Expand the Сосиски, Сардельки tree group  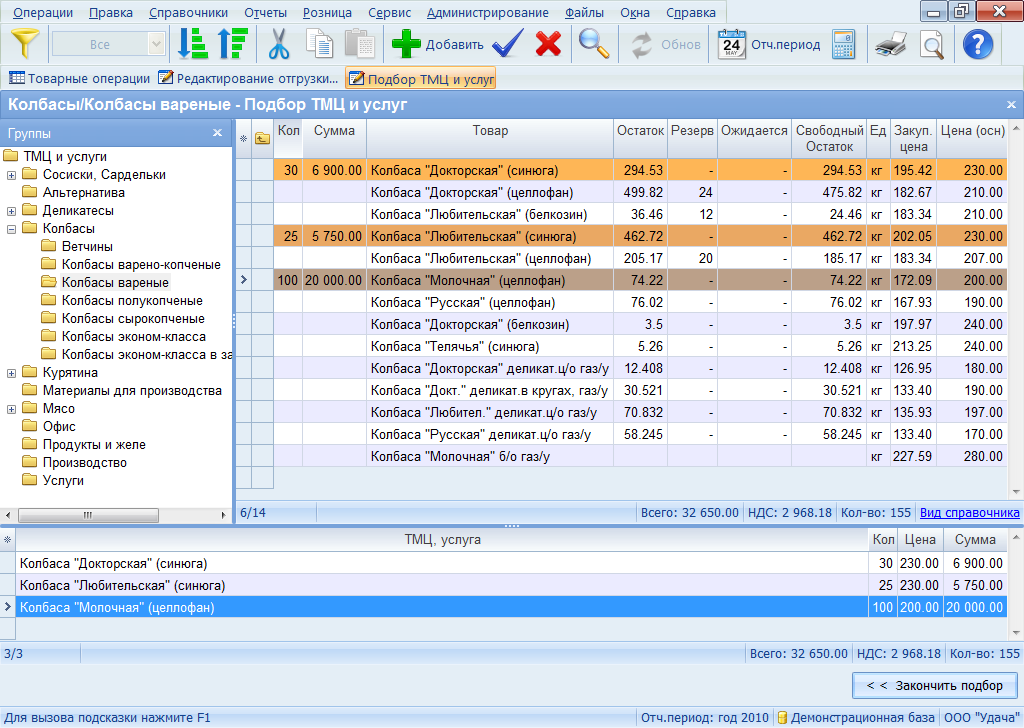point(11,175)
